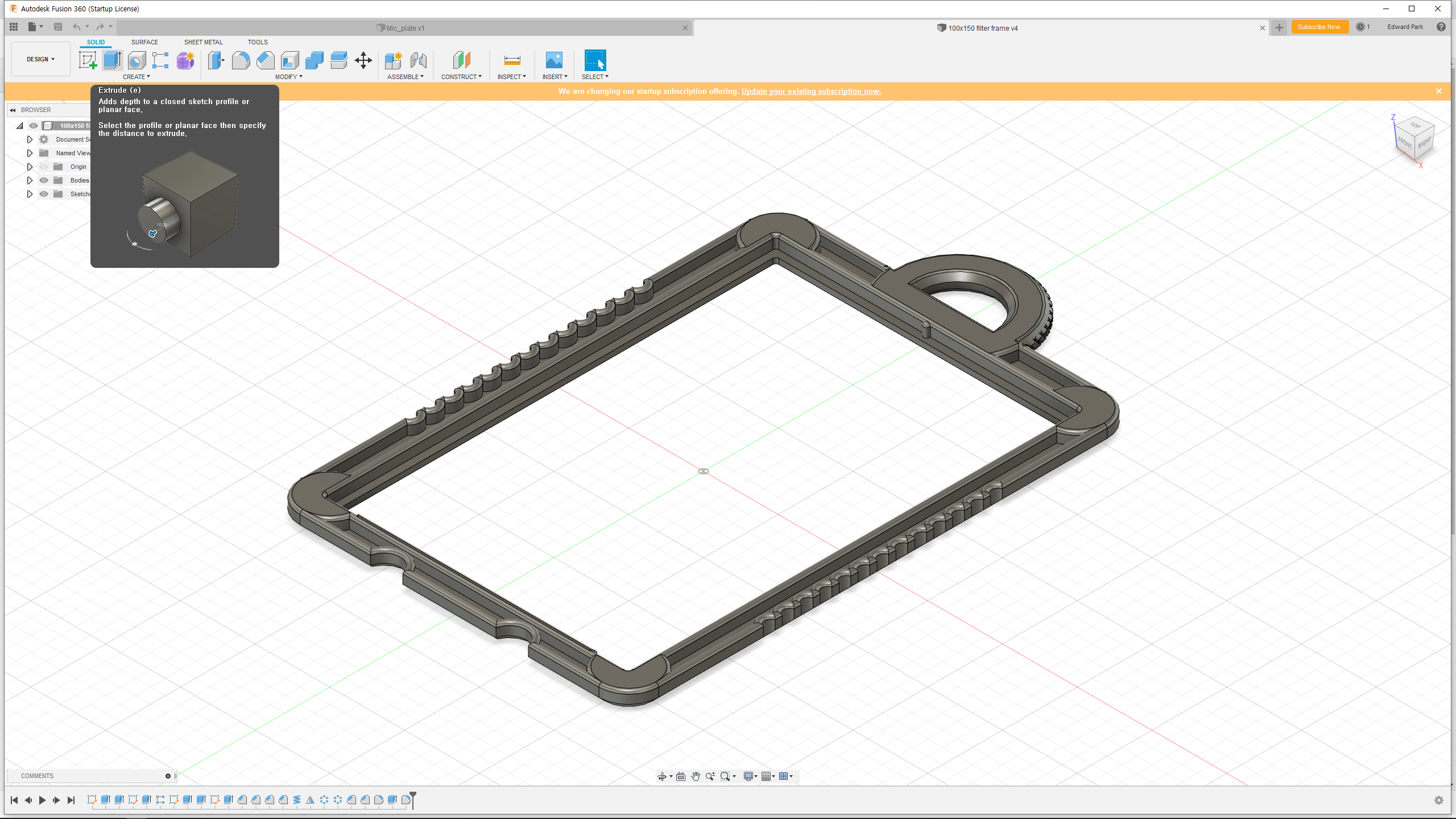This screenshot has width=1456, height=819.
Task: Select the Shell tool icon
Action: (290, 60)
